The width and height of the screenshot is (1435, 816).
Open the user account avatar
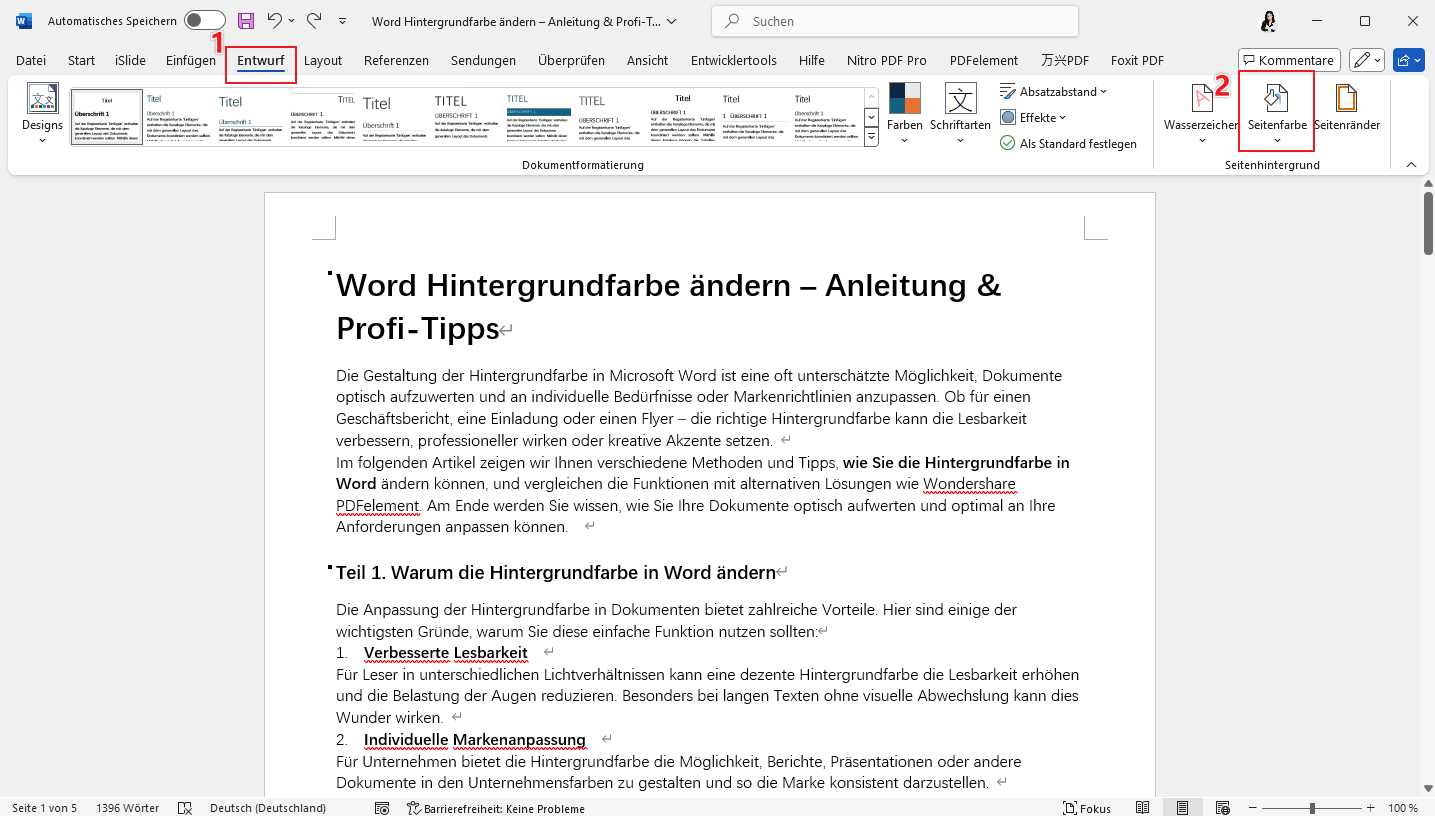click(1269, 21)
